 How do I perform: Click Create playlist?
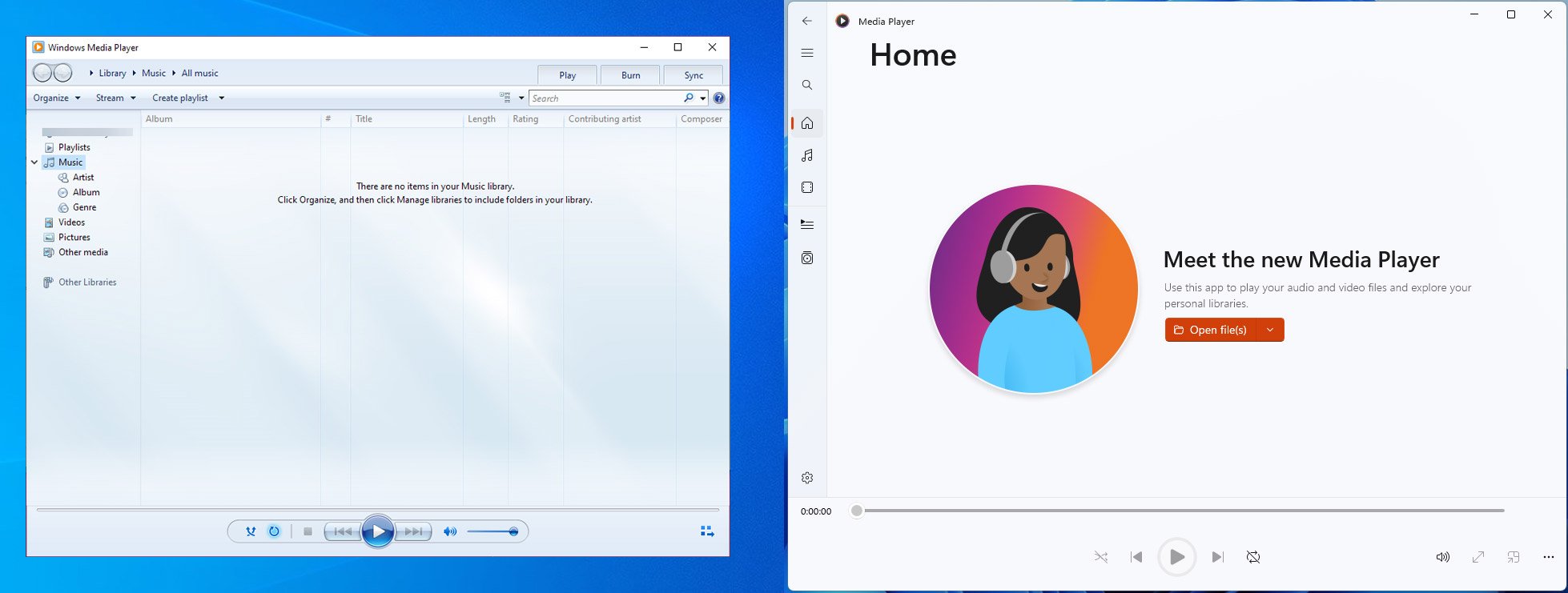[x=180, y=98]
